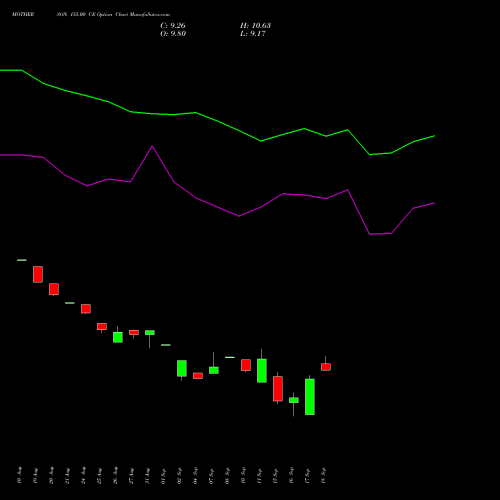
Task: Click the open value O: 9.80
Action: 173,34
